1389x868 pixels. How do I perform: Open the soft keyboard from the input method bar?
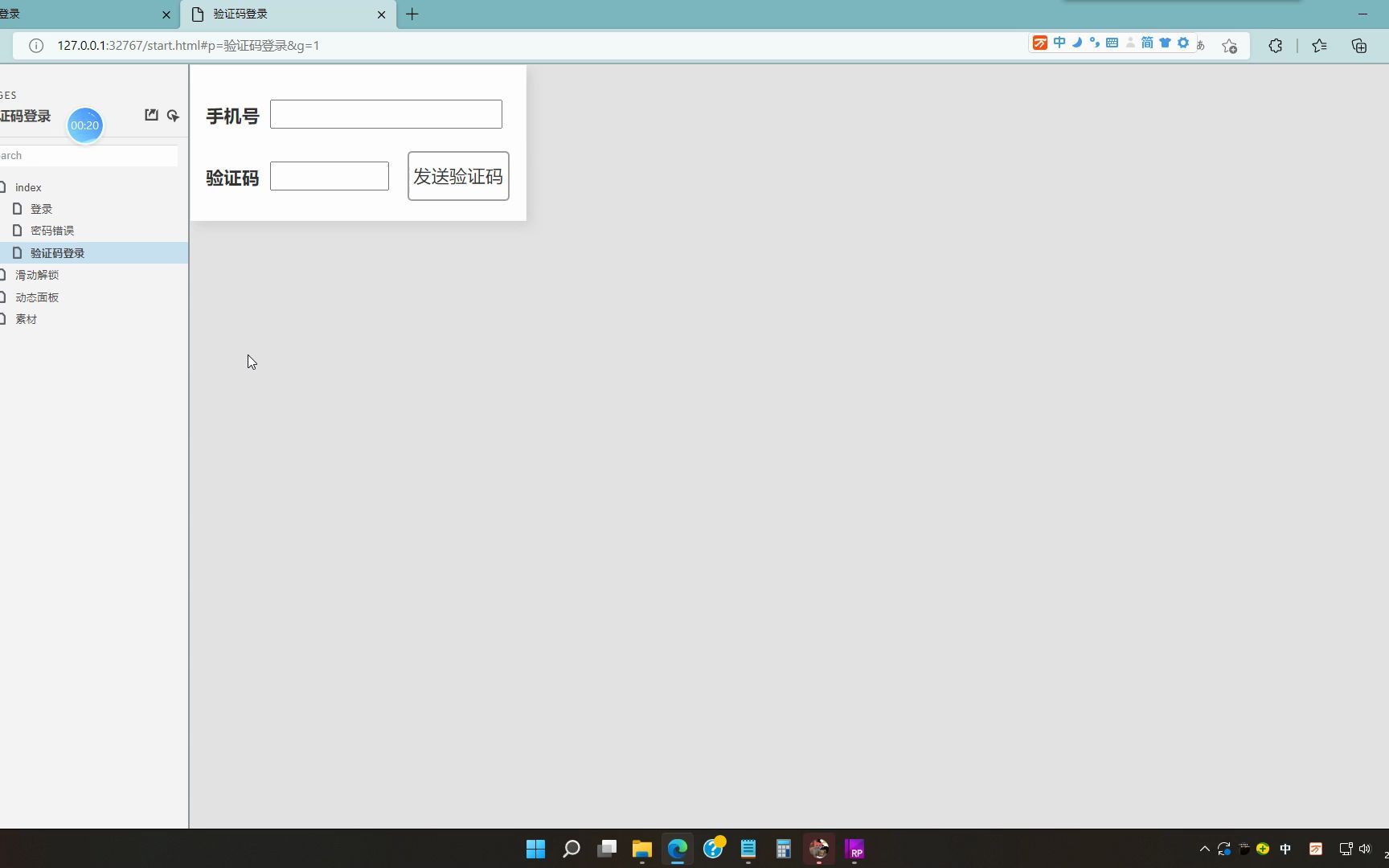(x=1111, y=43)
